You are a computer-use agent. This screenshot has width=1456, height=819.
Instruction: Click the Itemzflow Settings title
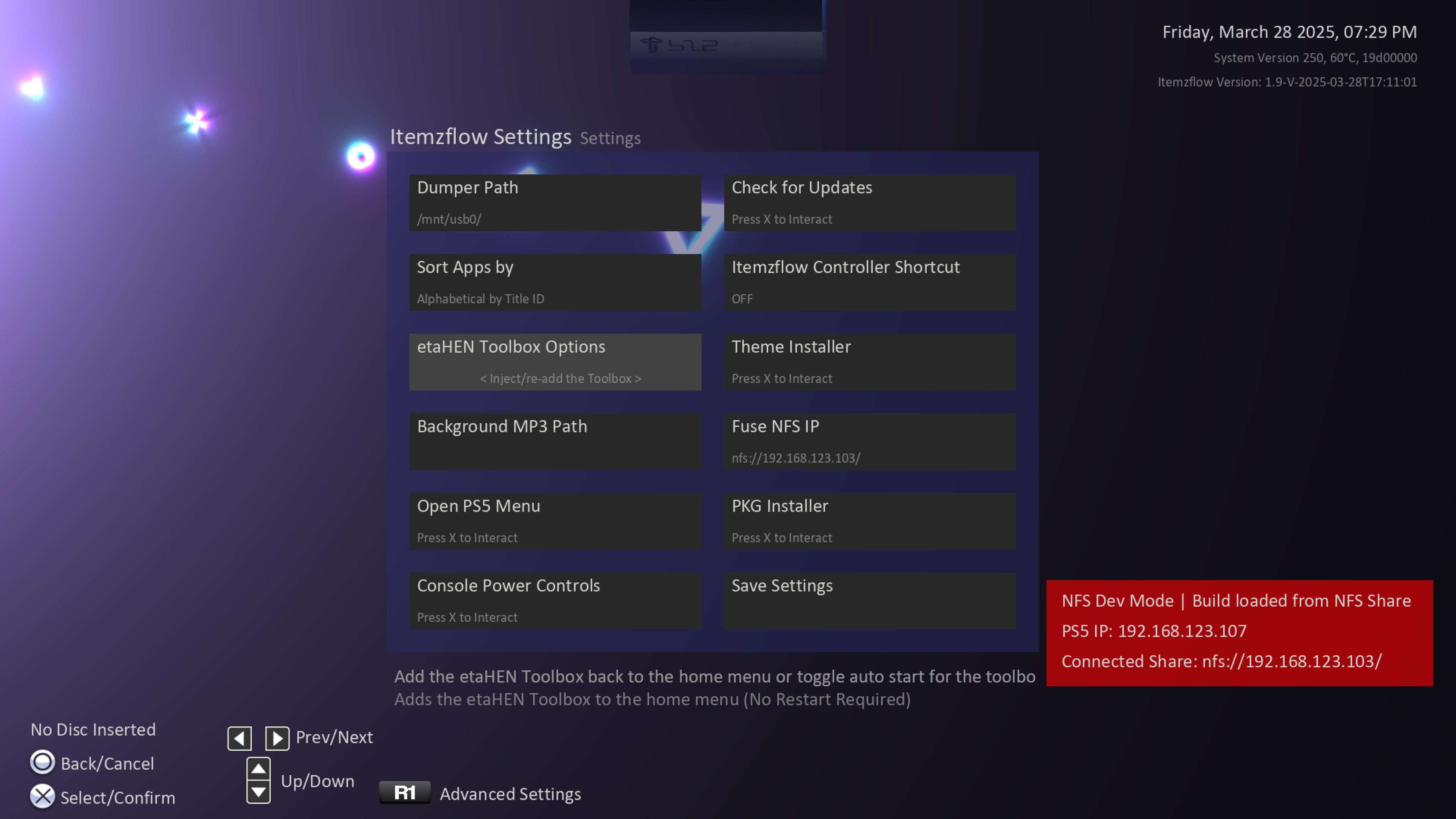(480, 137)
